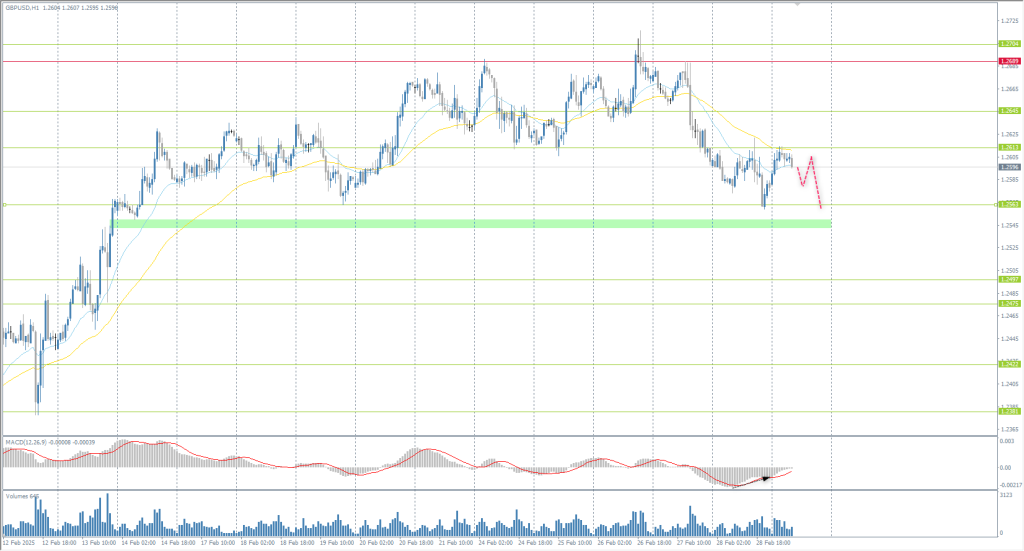Select the 1.2613 resistance level tag
Viewport: 1024px width, 551px height.
pyautogui.click(x=1008, y=147)
